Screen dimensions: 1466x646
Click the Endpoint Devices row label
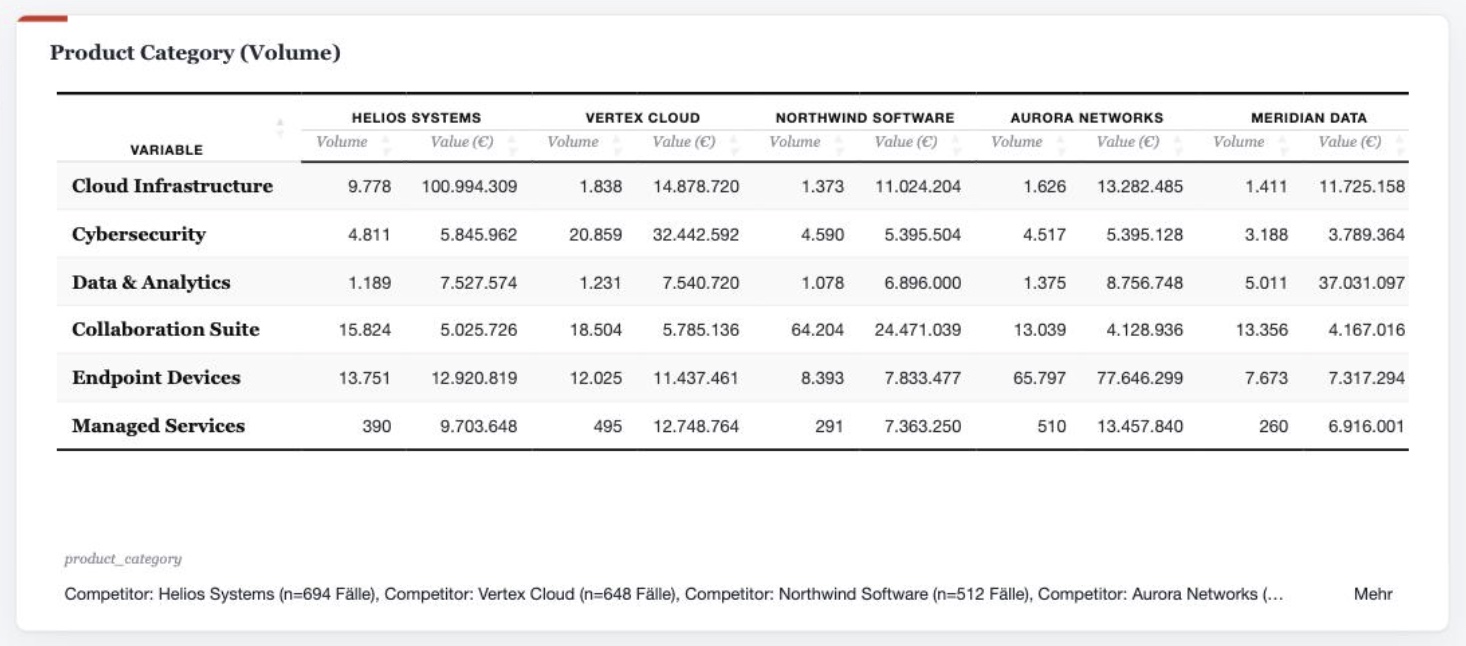click(x=156, y=377)
